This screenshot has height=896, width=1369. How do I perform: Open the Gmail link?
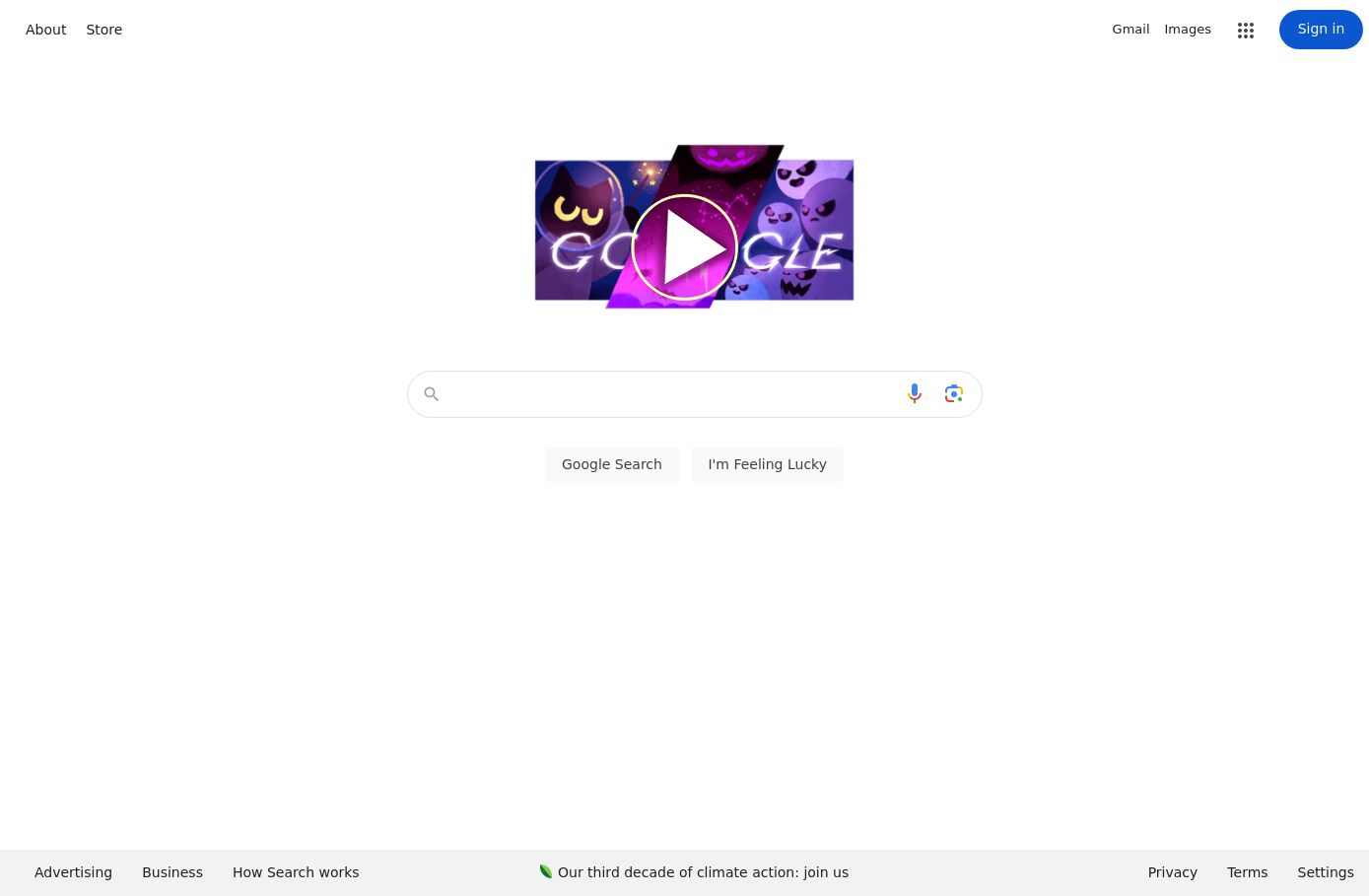(1130, 30)
